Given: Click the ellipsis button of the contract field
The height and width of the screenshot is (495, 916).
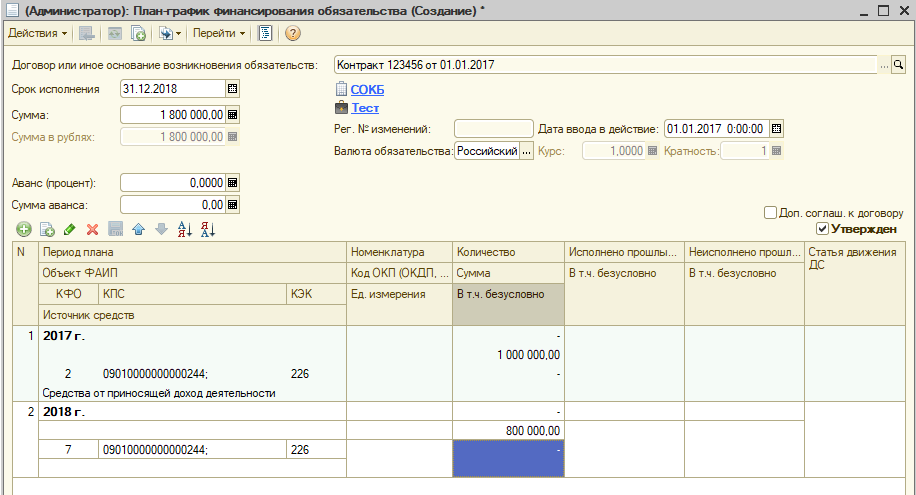Looking at the screenshot, I should tap(883, 65).
